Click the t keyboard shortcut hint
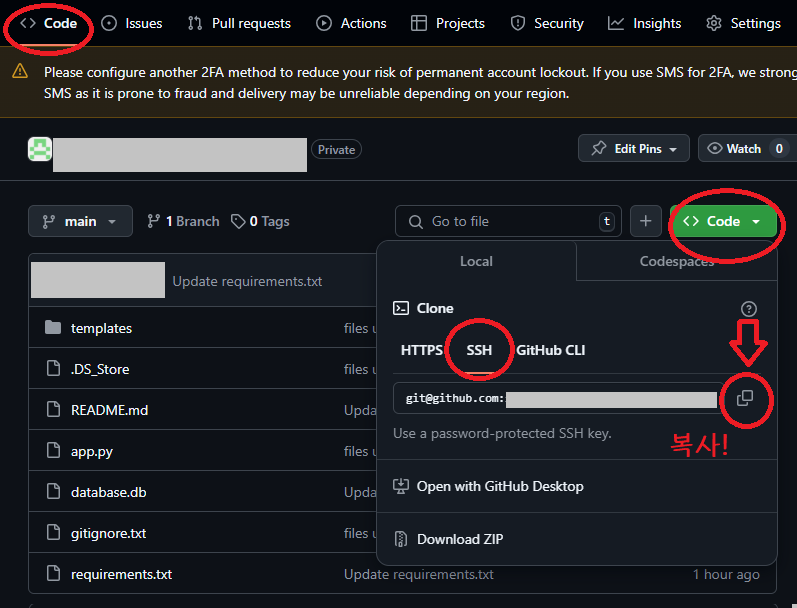The width and height of the screenshot is (797, 608). [x=607, y=221]
